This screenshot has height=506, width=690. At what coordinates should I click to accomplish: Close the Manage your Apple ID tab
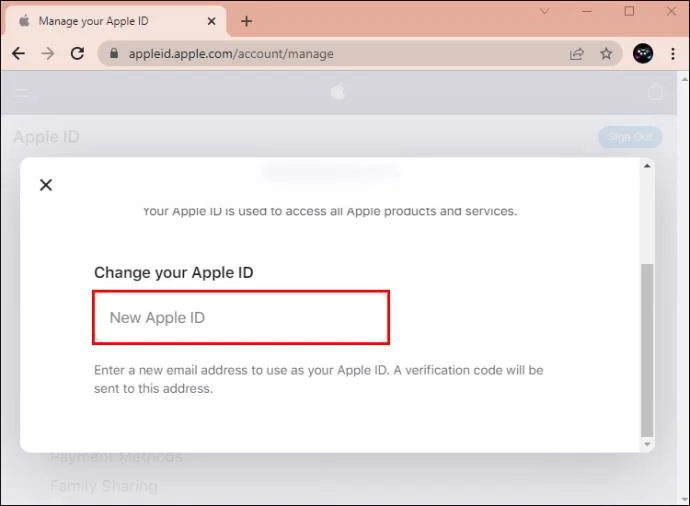point(211,21)
